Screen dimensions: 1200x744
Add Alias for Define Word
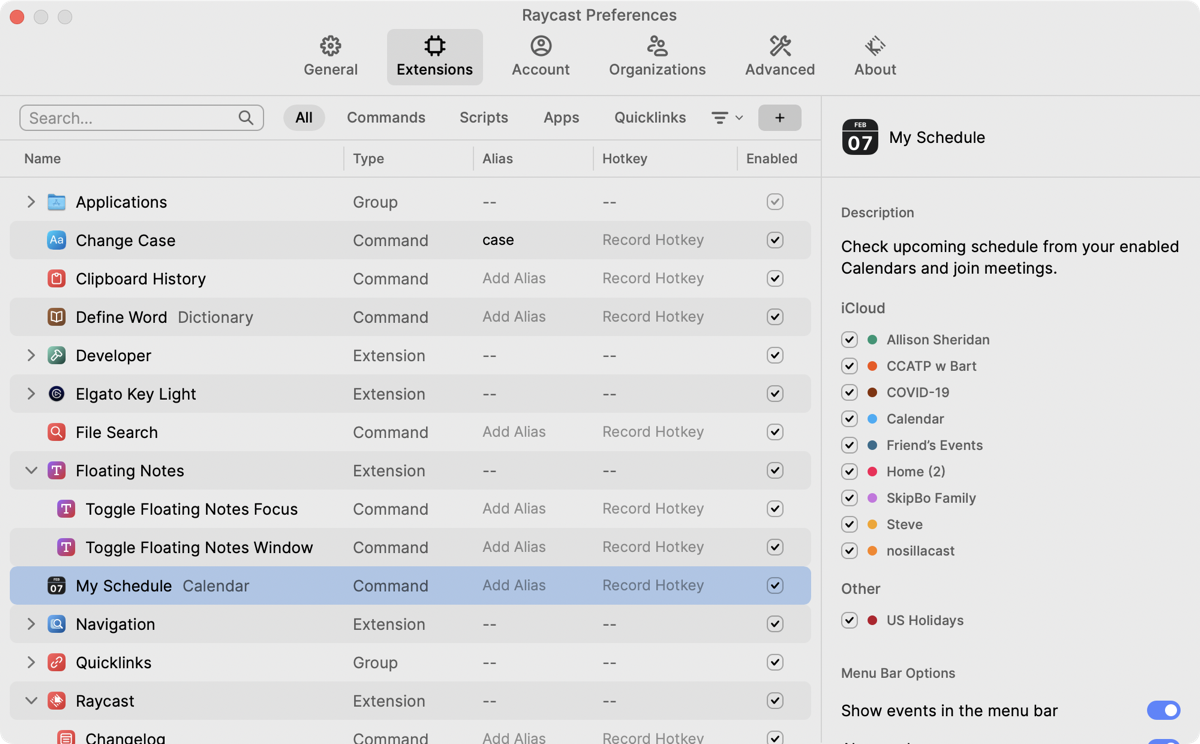pos(514,317)
